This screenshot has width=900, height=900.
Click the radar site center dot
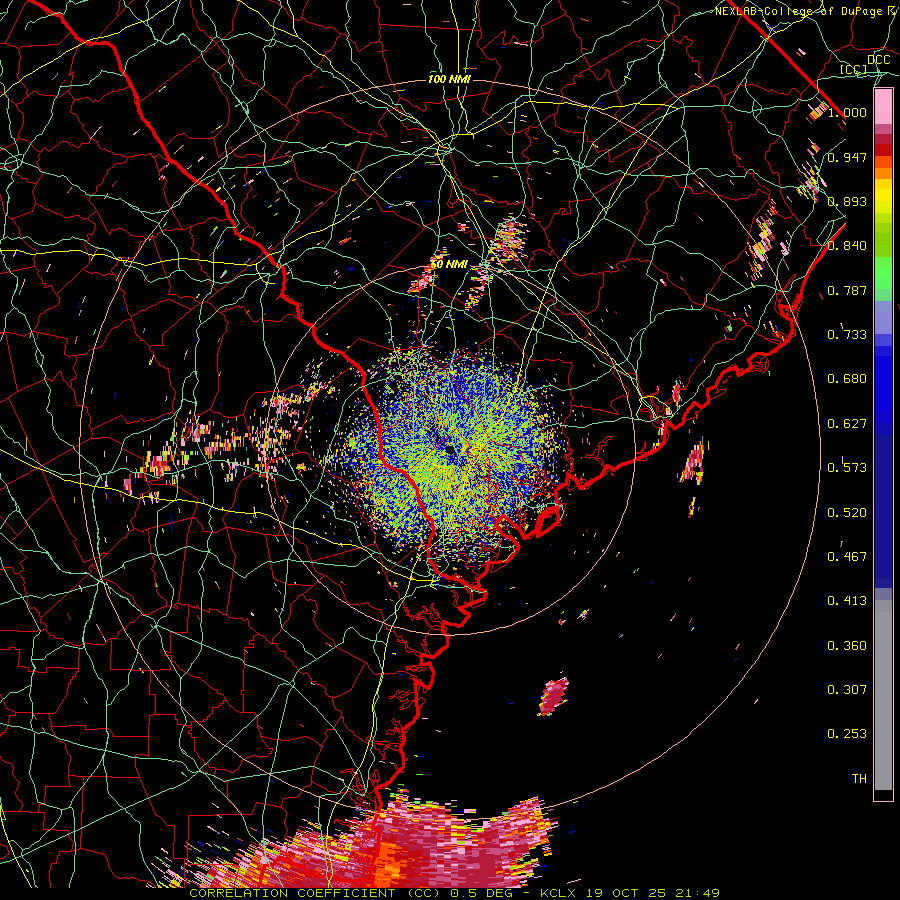coord(451,450)
